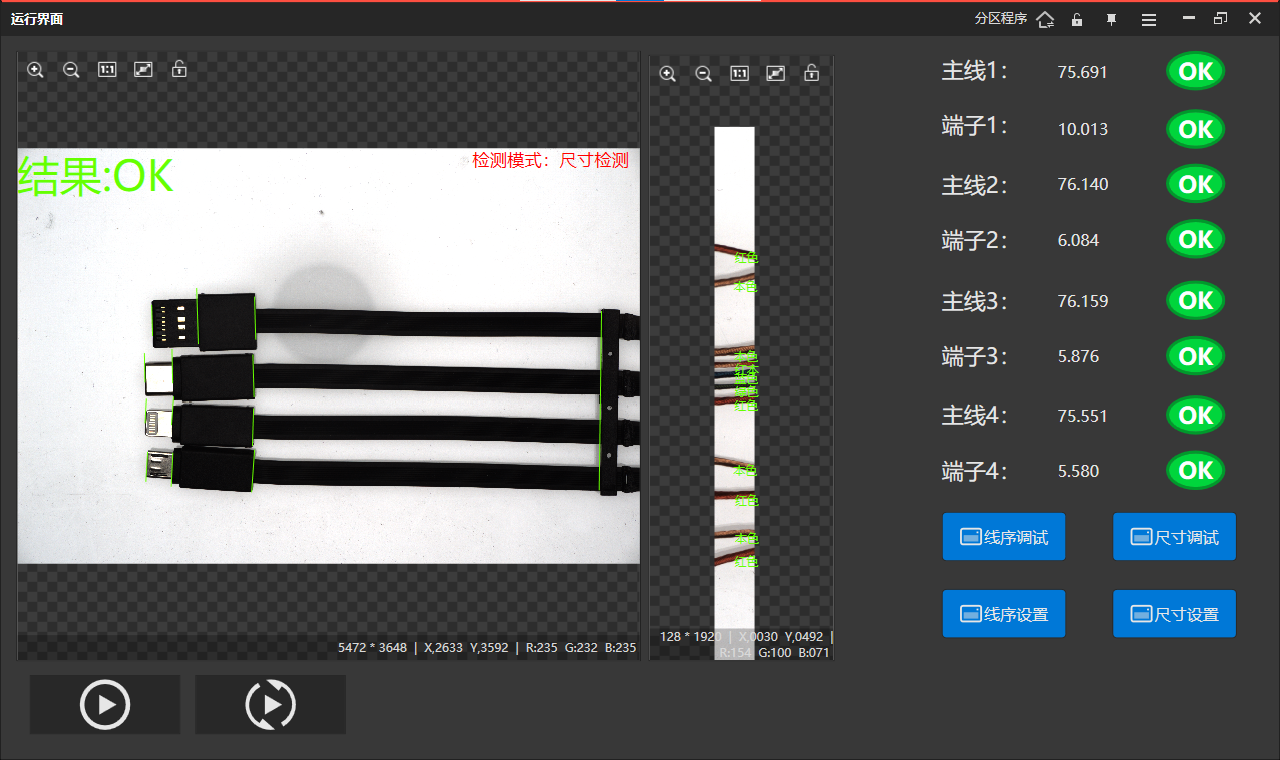Start continuous run with the loop-play button
Screen dimensions: 1280x760
pyautogui.click(x=270, y=704)
